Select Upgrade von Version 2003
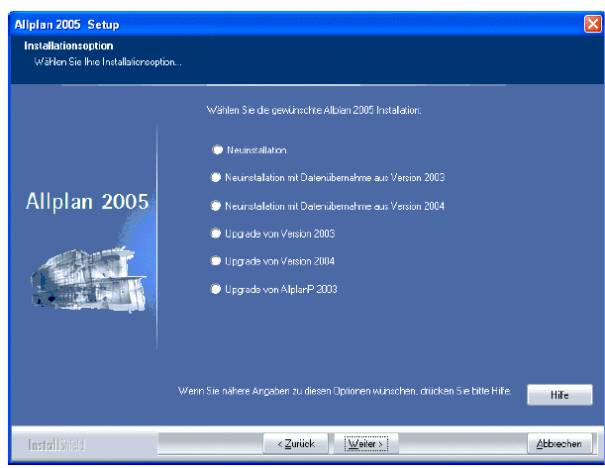The image size is (605, 468). [216, 233]
